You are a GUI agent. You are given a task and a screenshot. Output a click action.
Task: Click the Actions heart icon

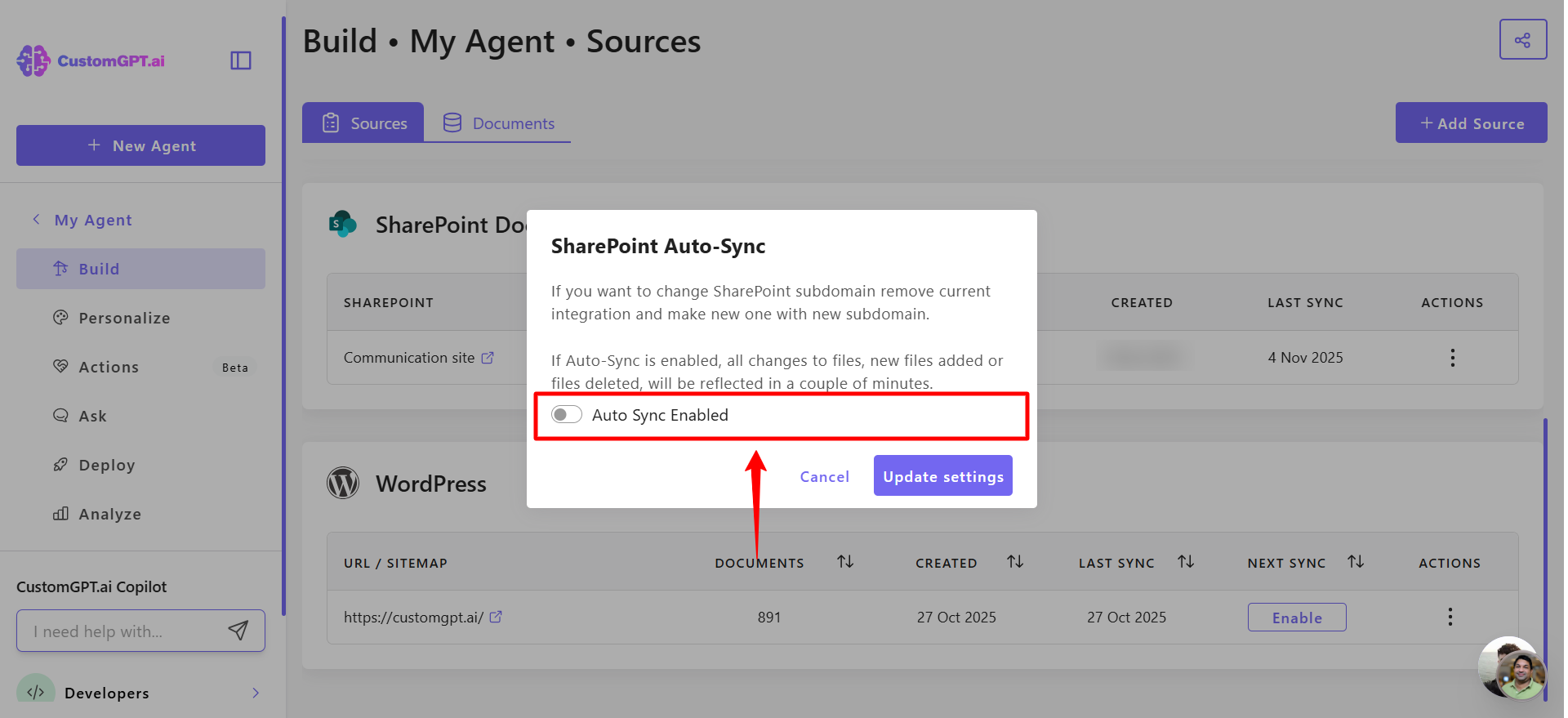pyautogui.click(x=60, y=366)
